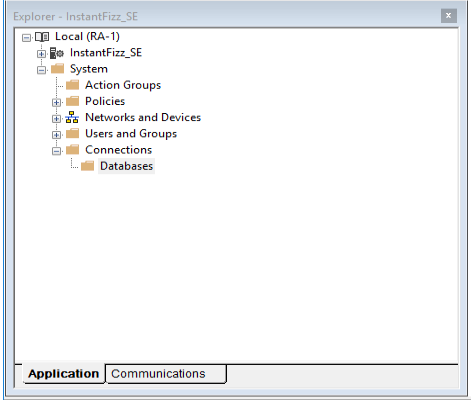Click the Explorer - InstantFizz_SE title text
Image resolution: width=471 pixels, height=400 pixels.
pyautogui.click(x=75, y=16)
